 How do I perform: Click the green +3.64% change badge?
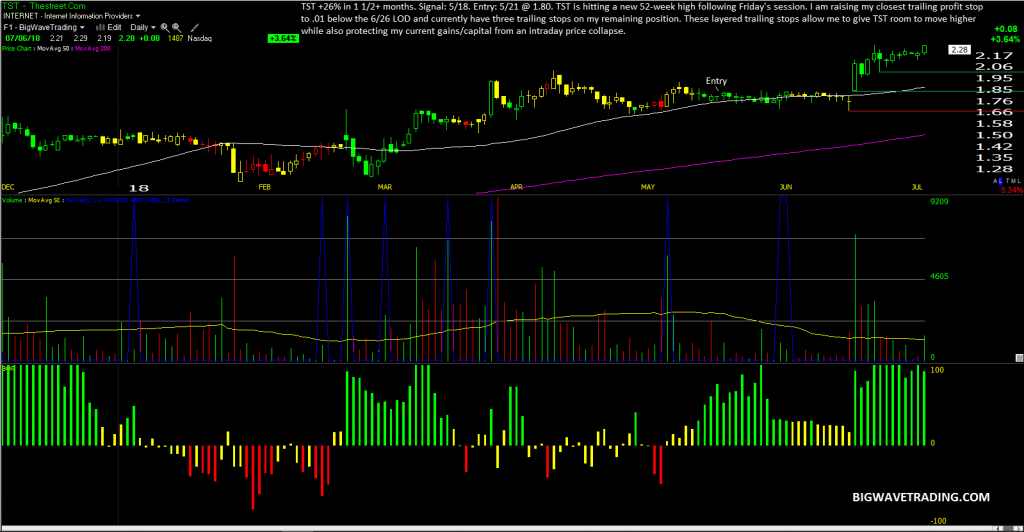point(283,39)
